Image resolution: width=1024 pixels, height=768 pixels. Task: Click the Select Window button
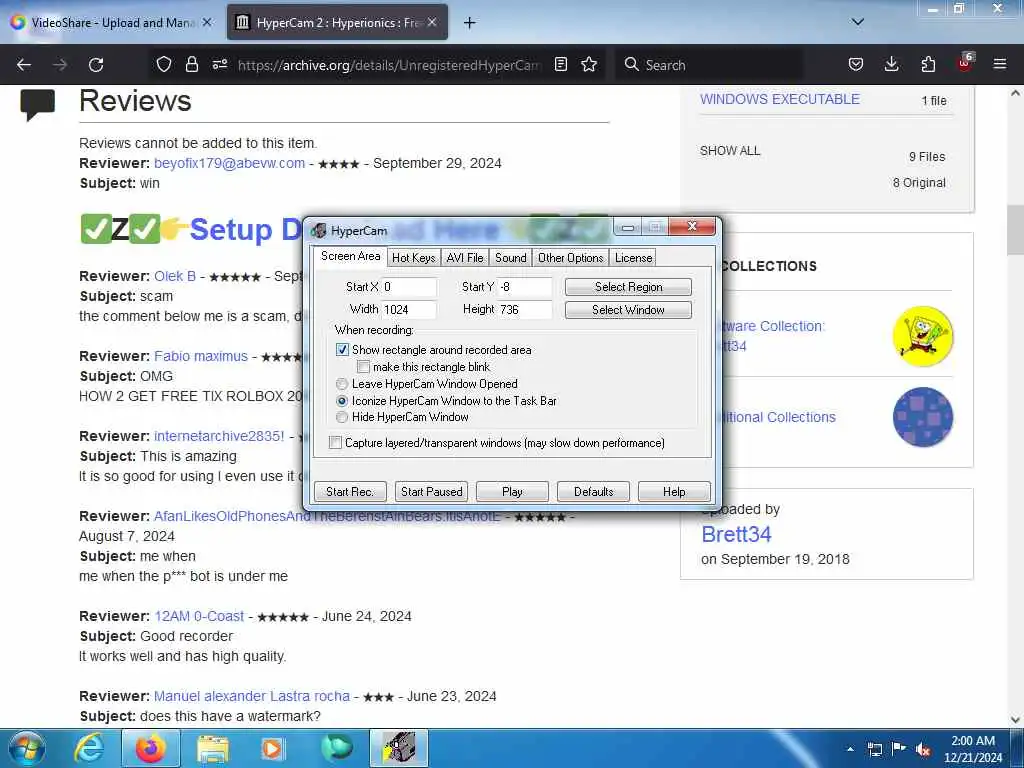pos(628,310)
